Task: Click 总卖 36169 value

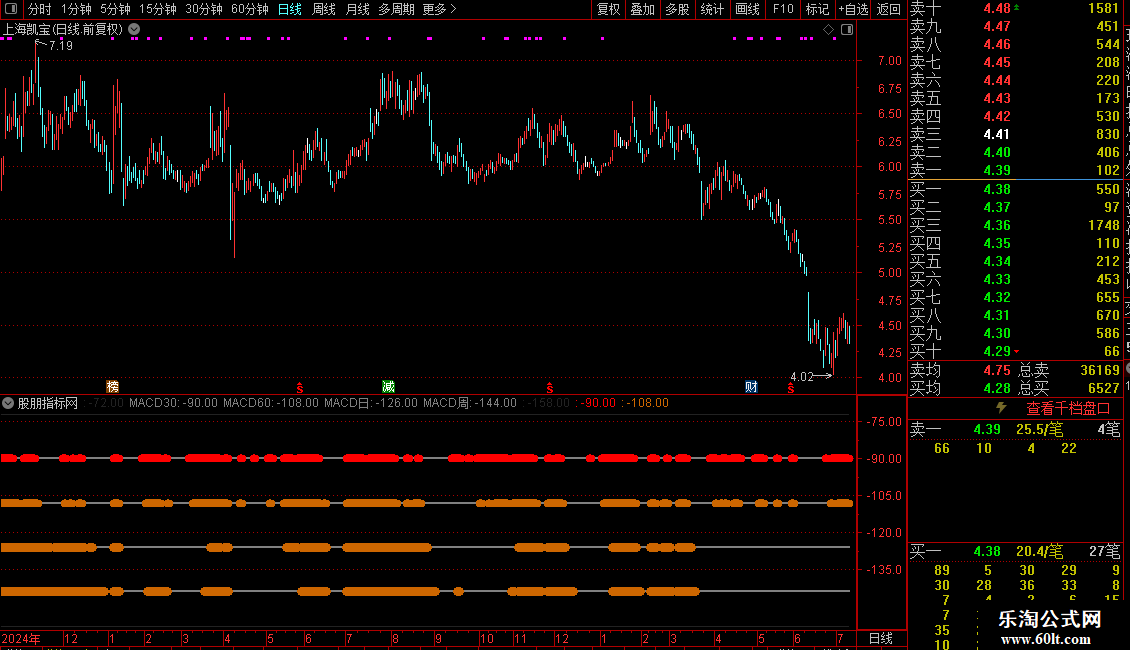Action: click(1100, 370)
